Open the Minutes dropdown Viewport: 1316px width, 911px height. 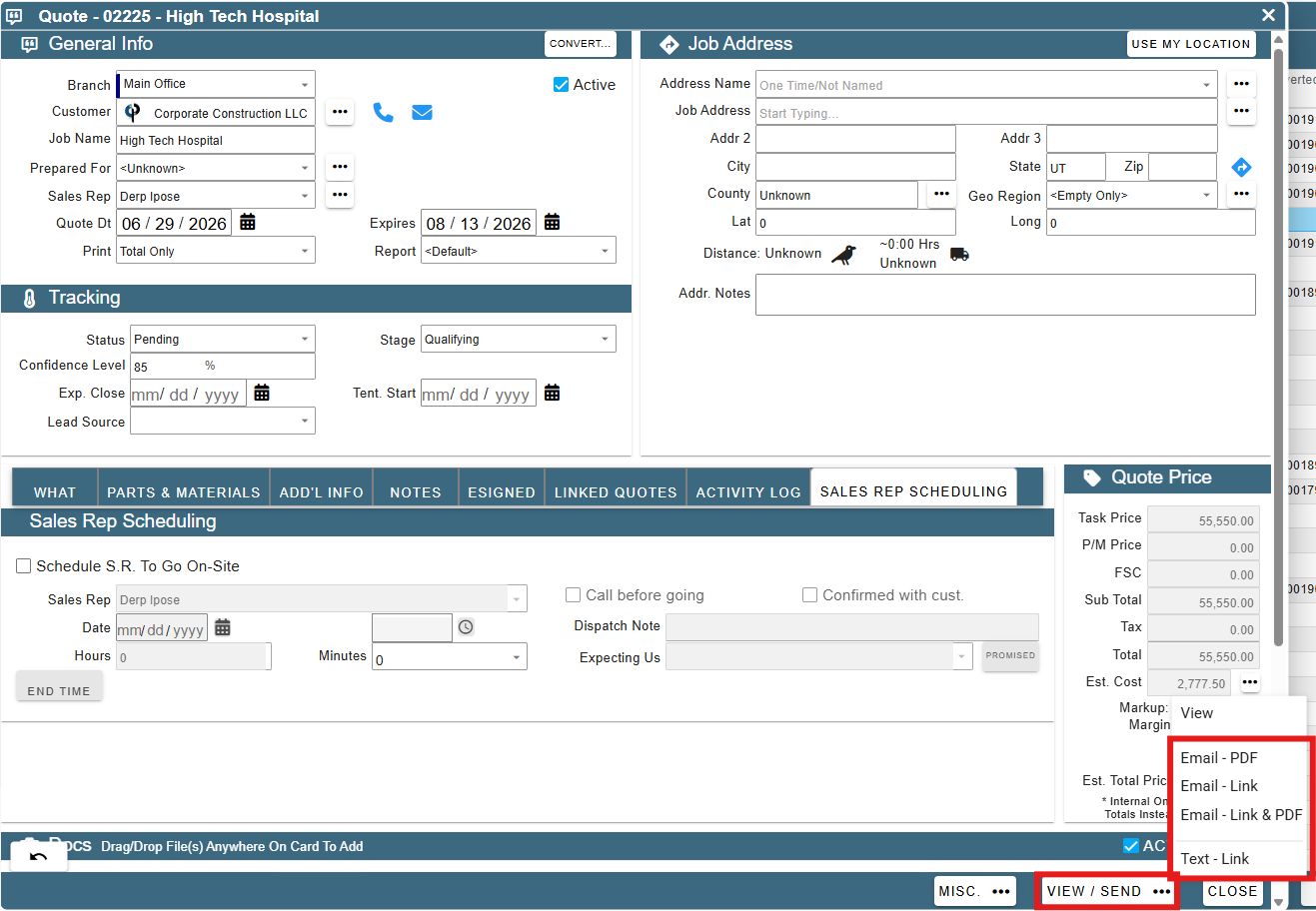pyautogui.click(x=450, y=656)
